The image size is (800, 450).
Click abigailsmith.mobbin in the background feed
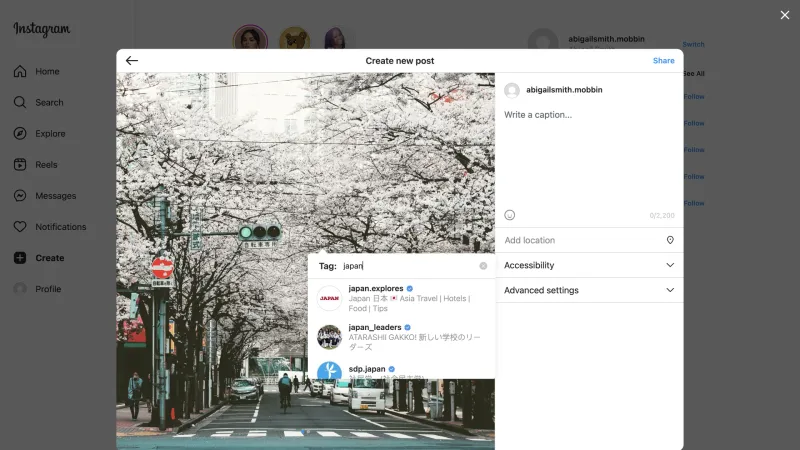[606, 39]
